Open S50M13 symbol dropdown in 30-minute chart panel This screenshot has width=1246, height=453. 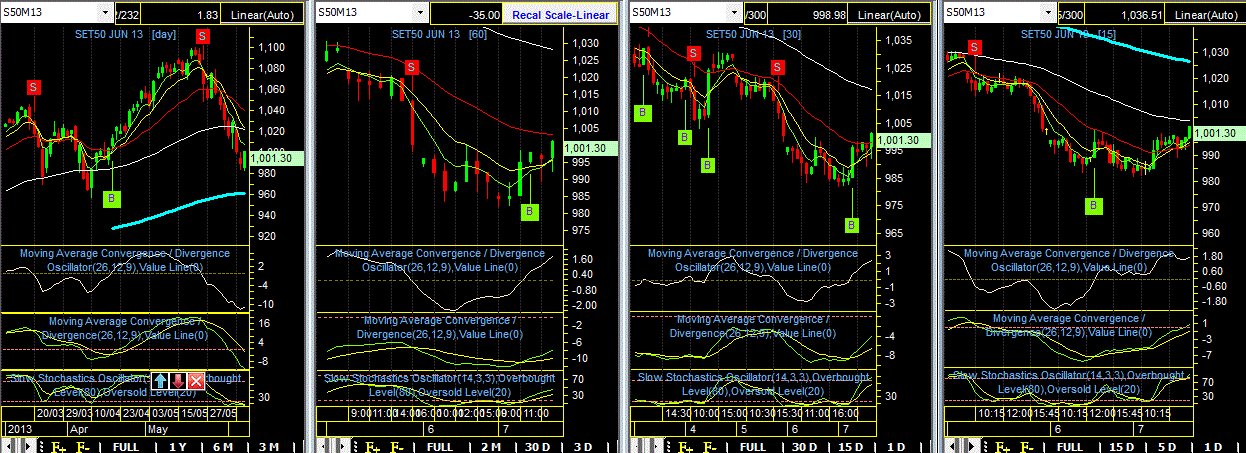[735, 13]
